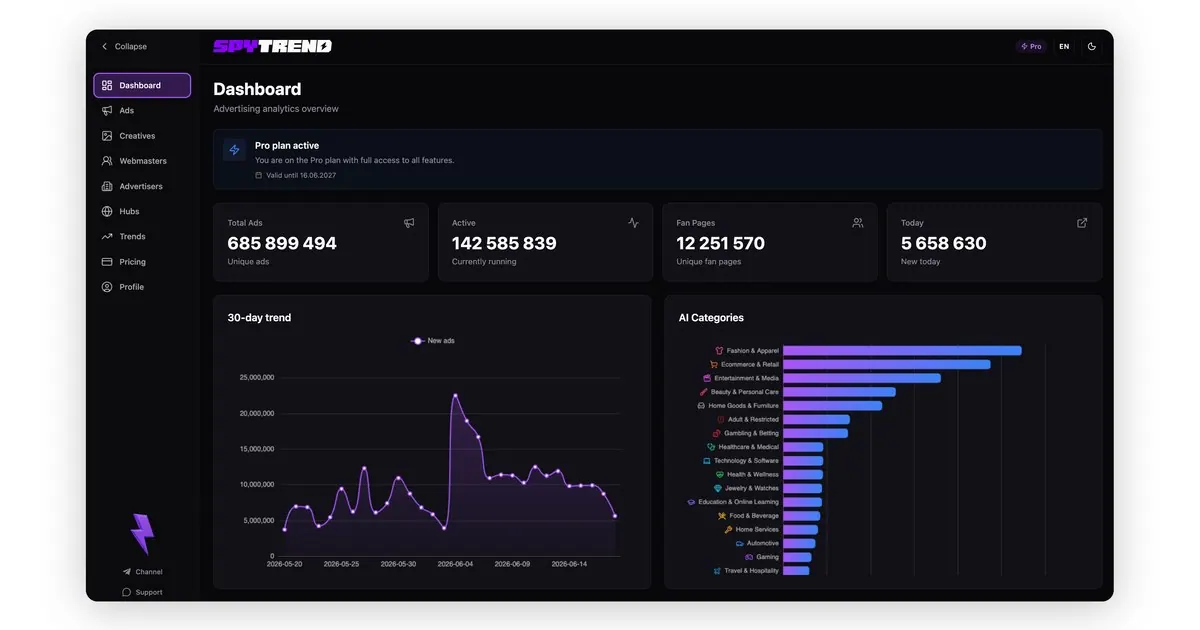1200x630 pixels.
Task: Click the Webmasters people icon
Action: point(107,161)
